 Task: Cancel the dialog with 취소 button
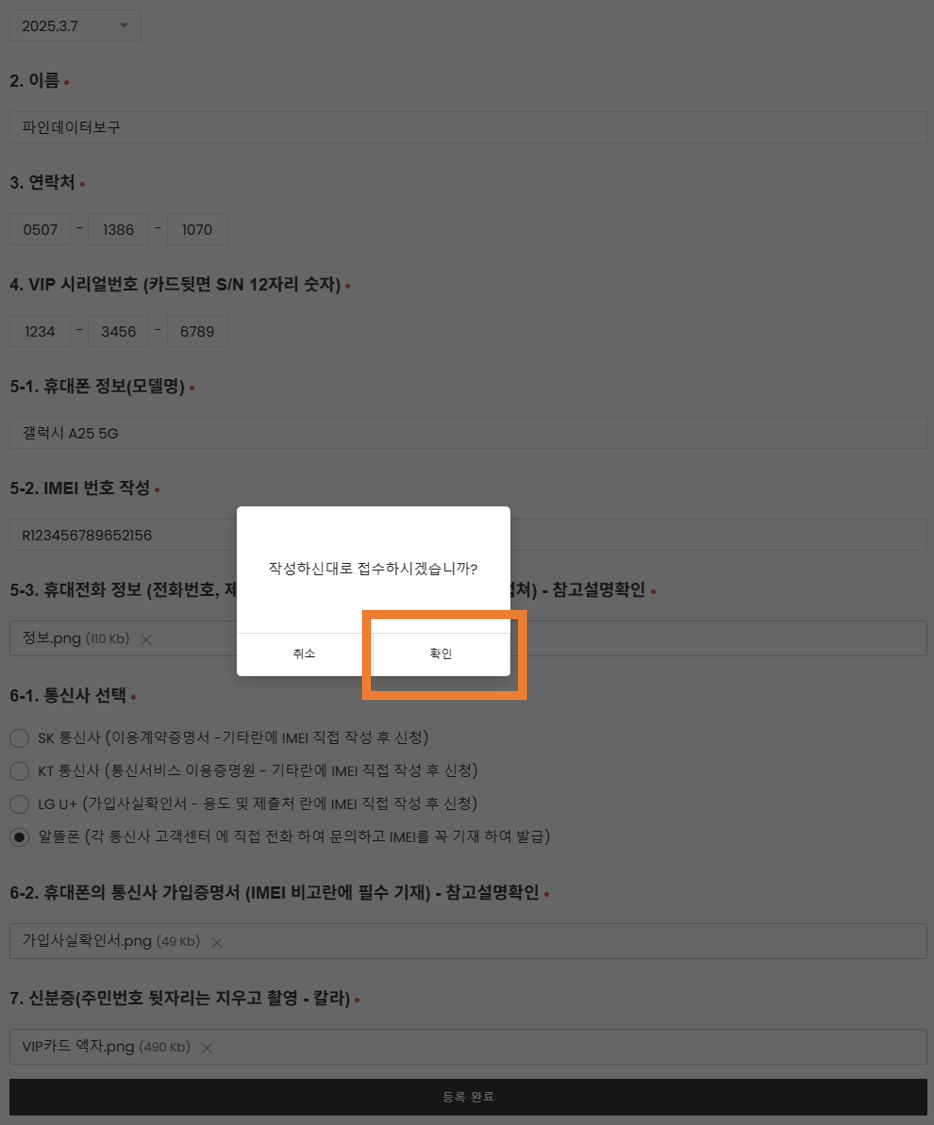pos(305,654)
